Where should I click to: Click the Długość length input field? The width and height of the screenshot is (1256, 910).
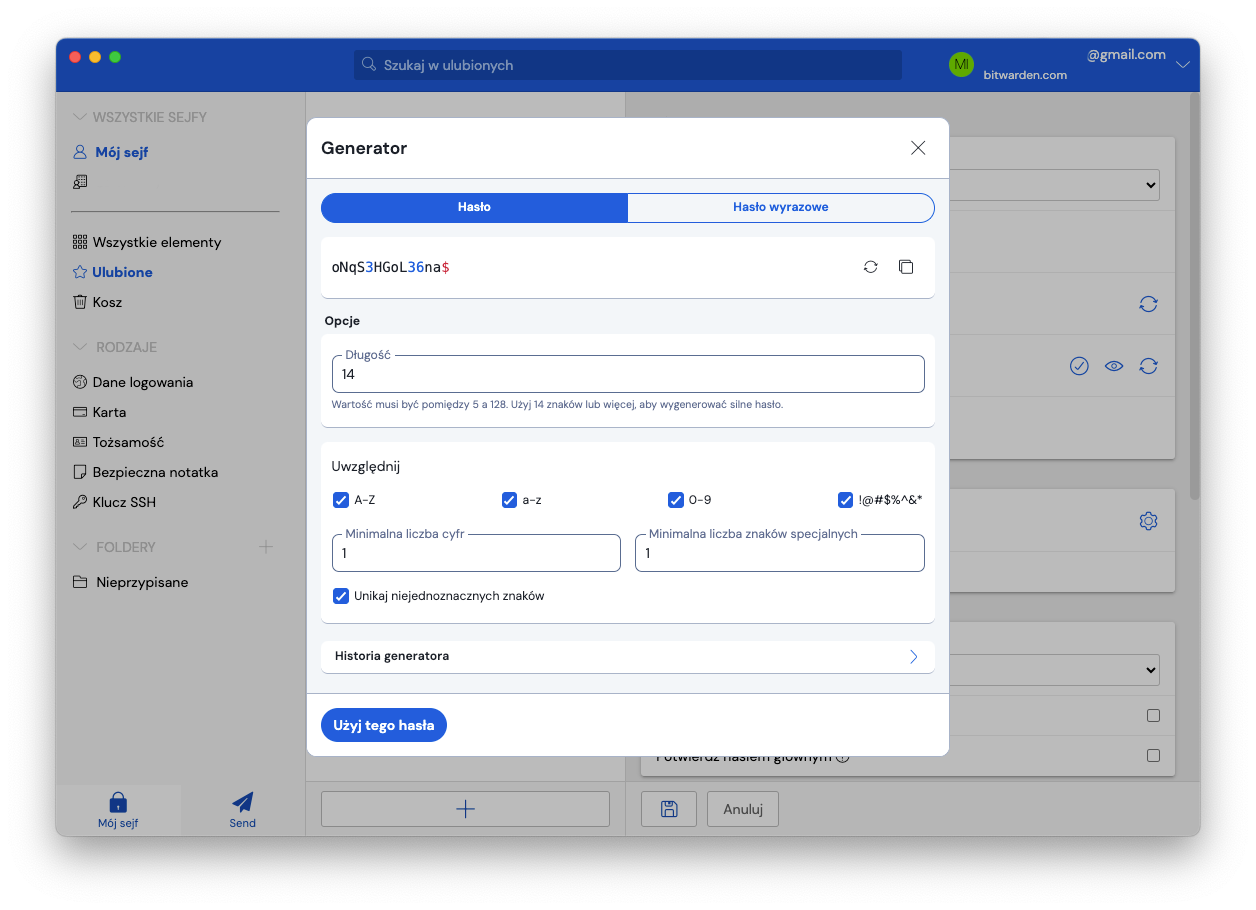coord(627,375)
